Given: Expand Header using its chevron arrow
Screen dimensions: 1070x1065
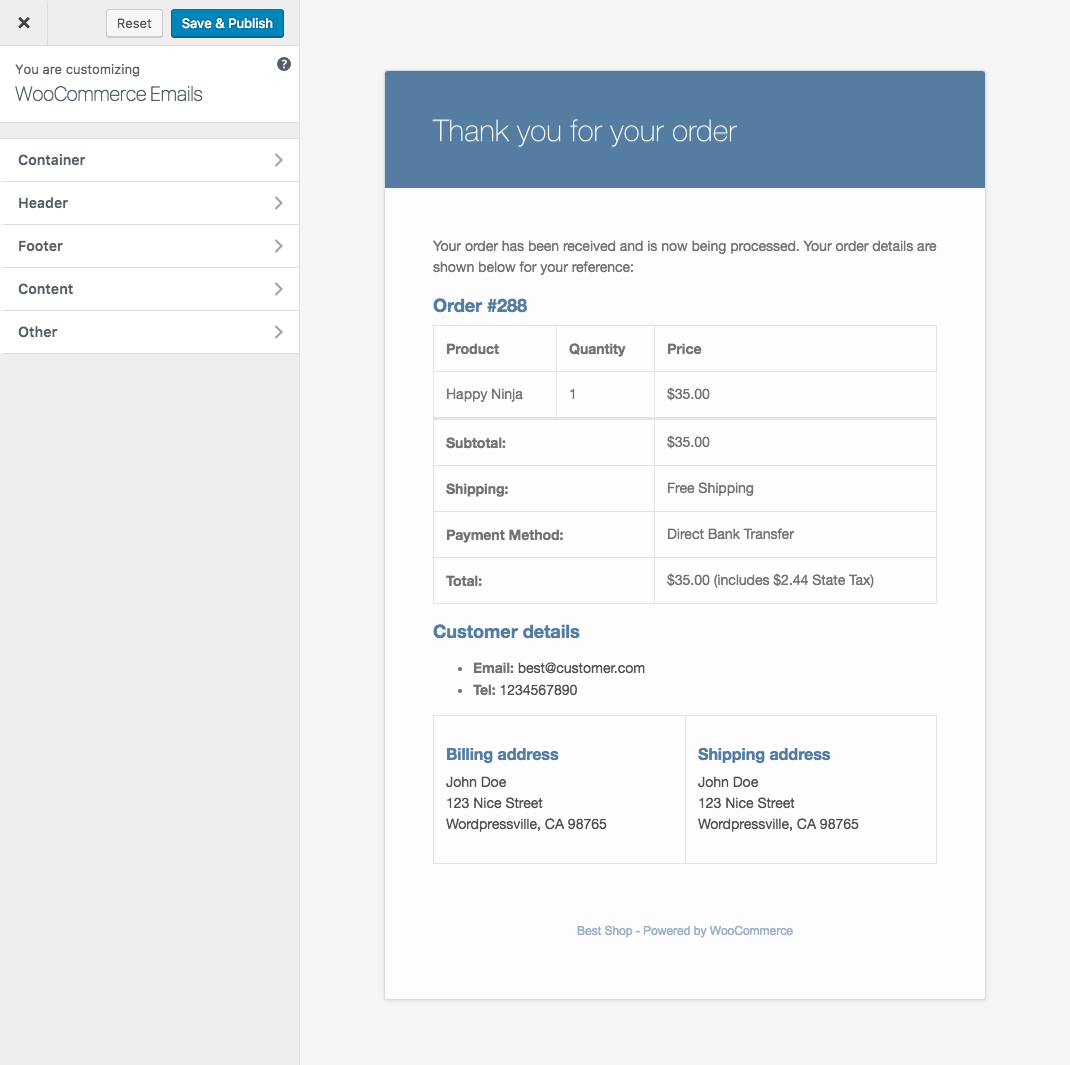Looking at the screenshot, I should click(x=278, y=203).
